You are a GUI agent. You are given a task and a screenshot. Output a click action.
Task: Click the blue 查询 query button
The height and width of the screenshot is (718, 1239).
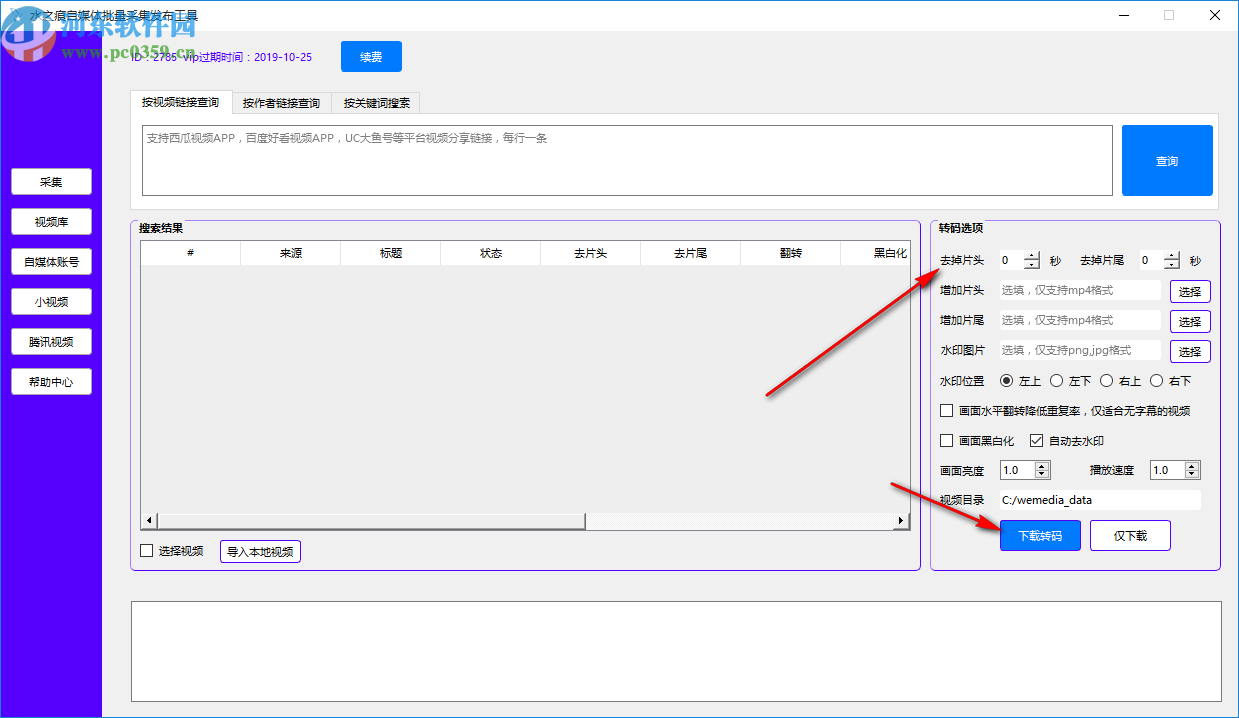coord(1167,160)
